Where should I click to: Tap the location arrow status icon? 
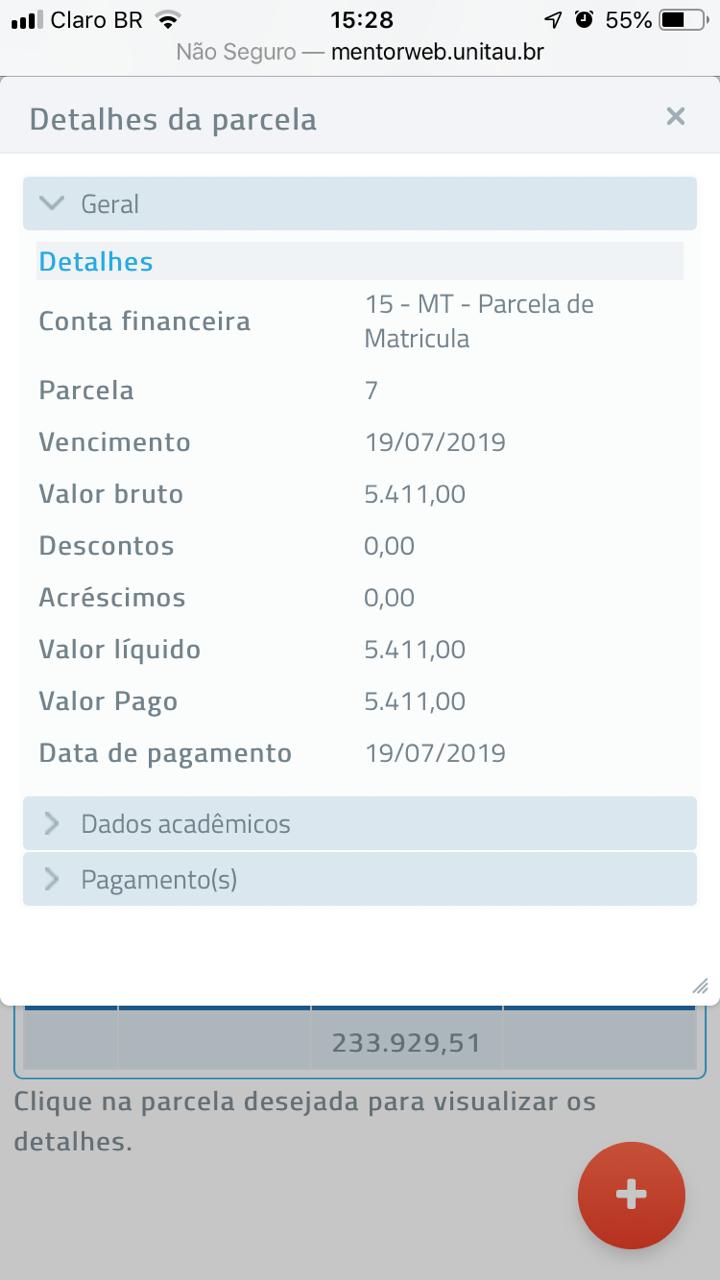tap(553, 20)
